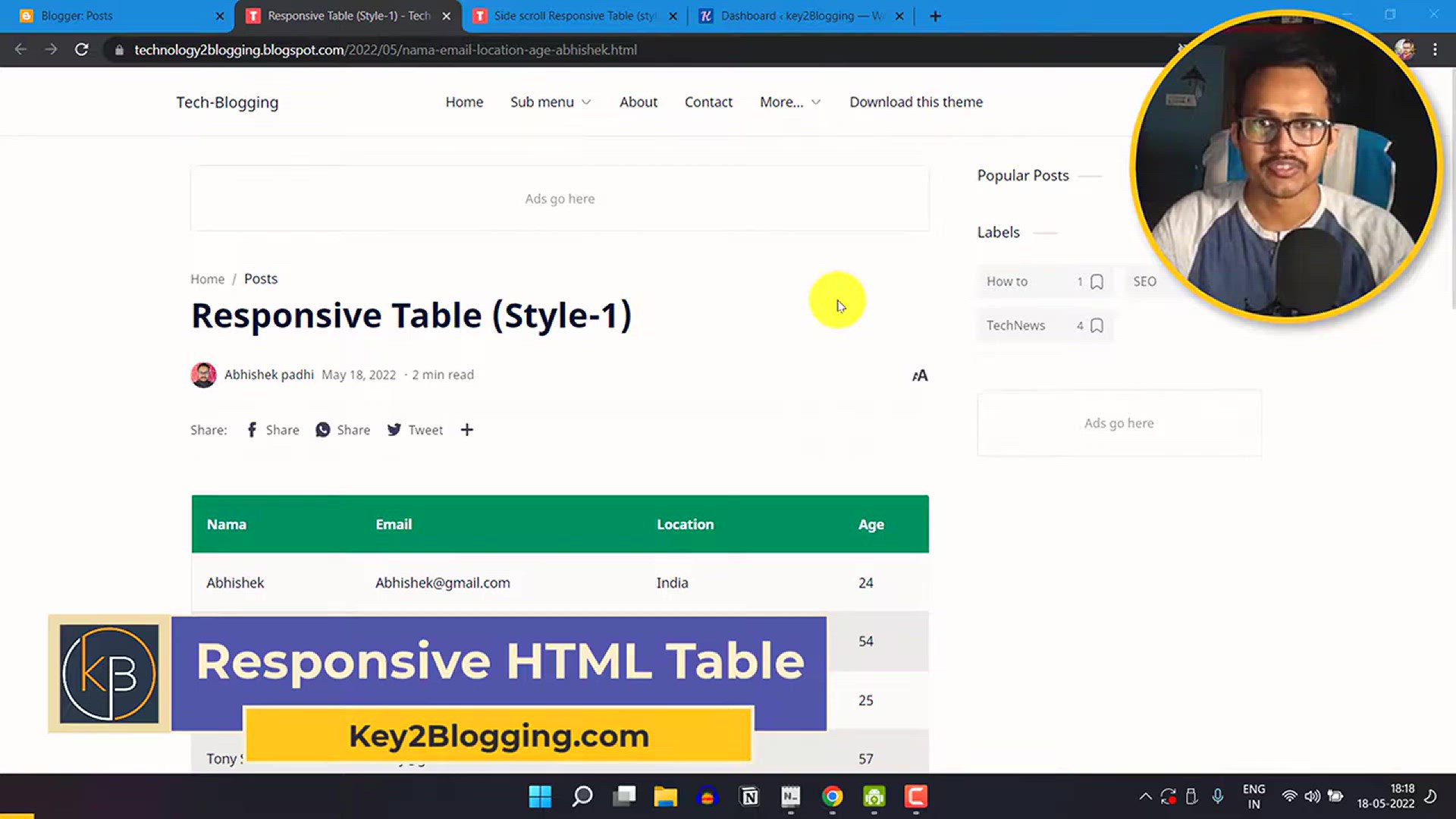Screen dimensions: 1456x819
Task: Go to Home in navigation menu
Action: [x=464, y=102]
